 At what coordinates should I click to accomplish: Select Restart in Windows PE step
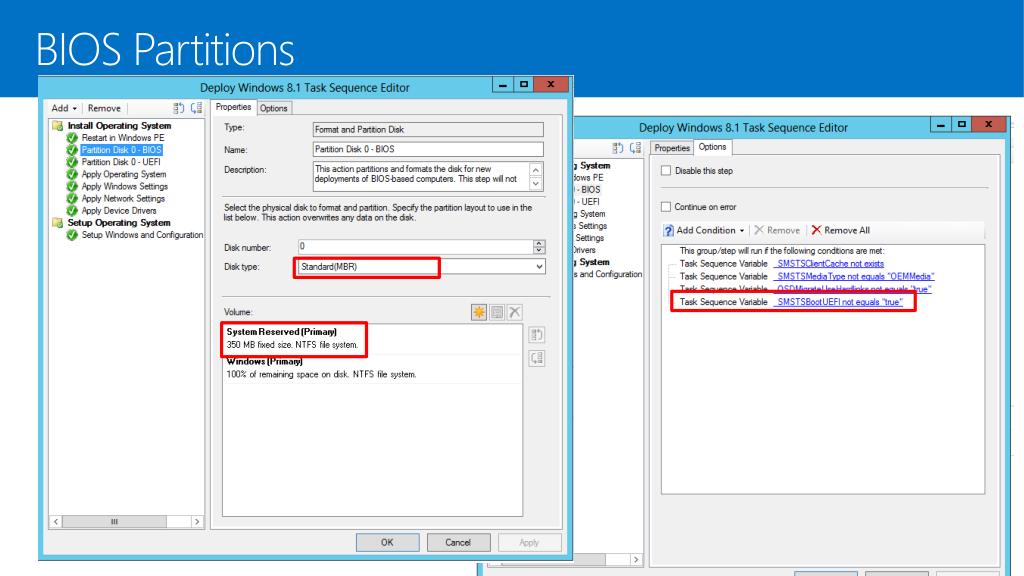123,138
